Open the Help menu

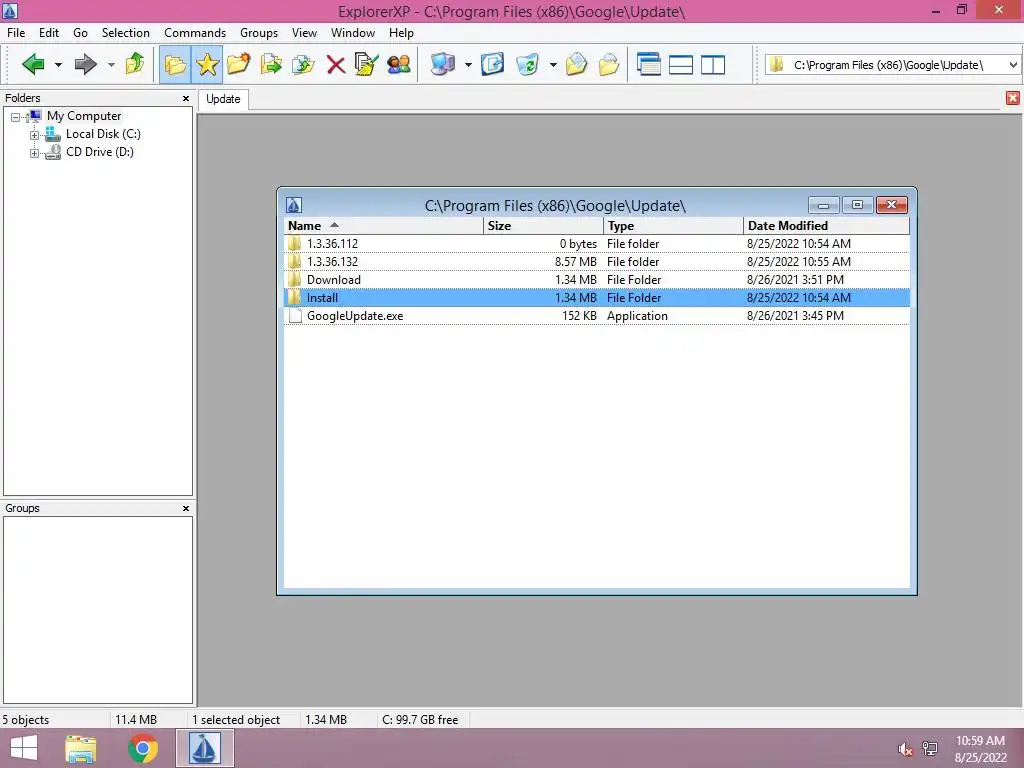click(x=401, y=33)
